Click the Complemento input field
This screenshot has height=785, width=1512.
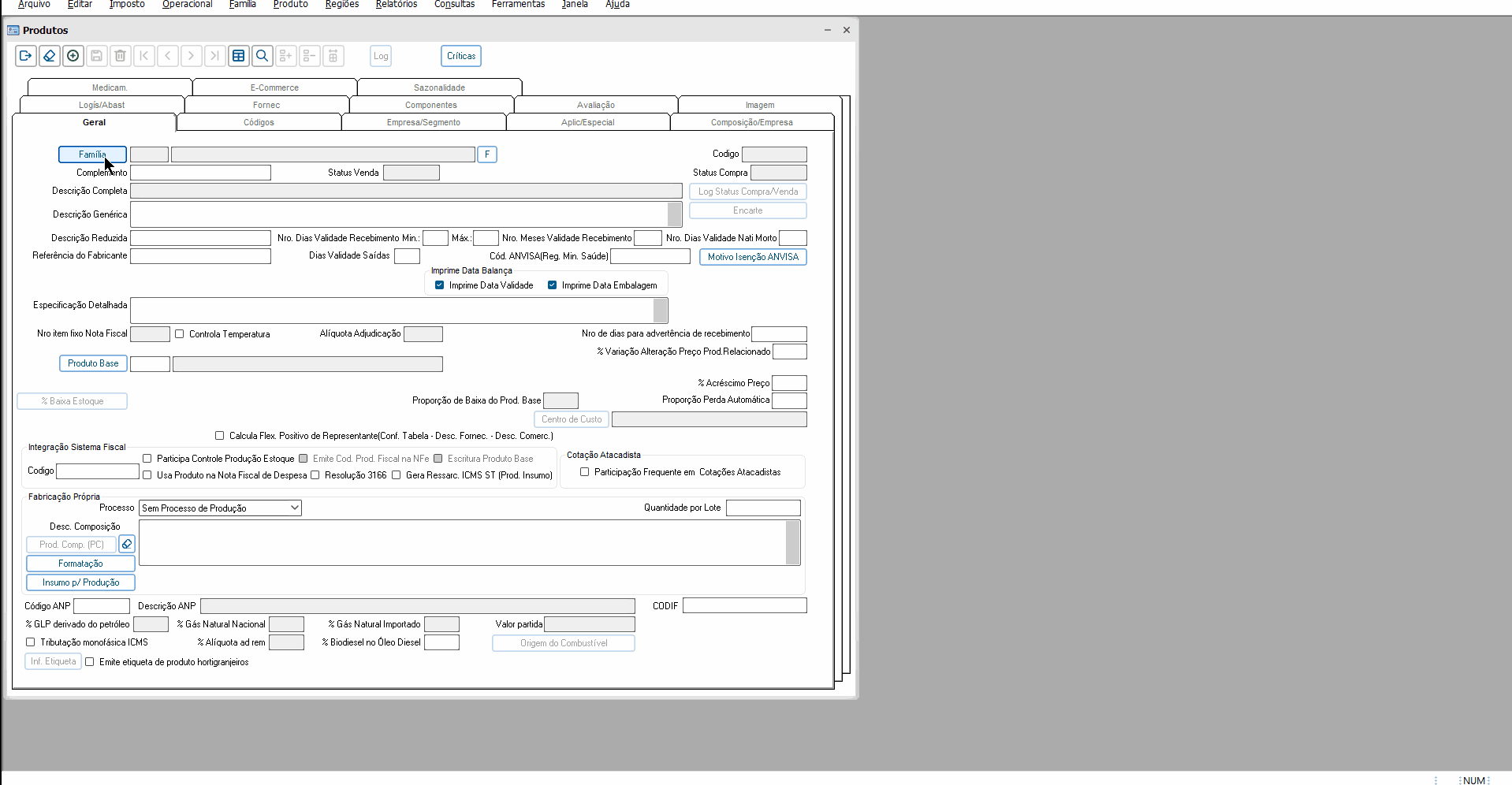tap(200, 173)
